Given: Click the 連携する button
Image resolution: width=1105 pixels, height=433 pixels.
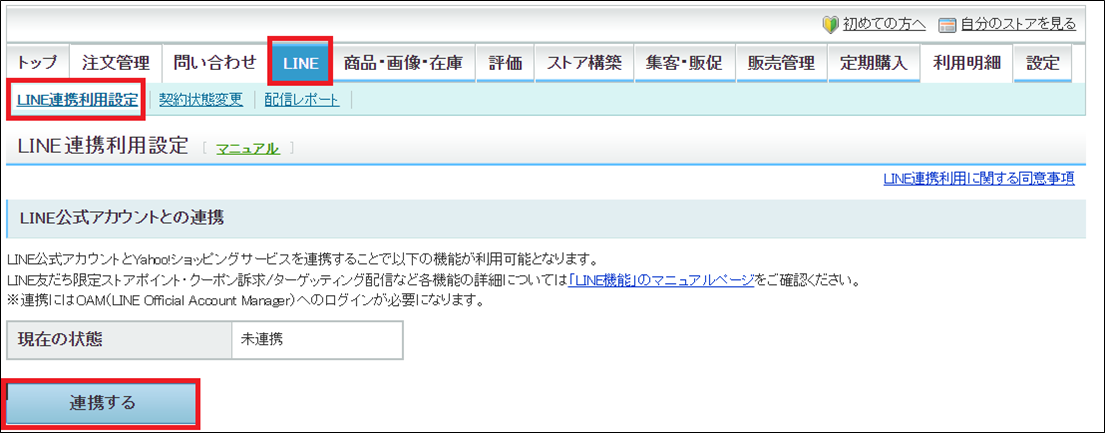Looking at the screenshot, I should (x=102, y=403).
